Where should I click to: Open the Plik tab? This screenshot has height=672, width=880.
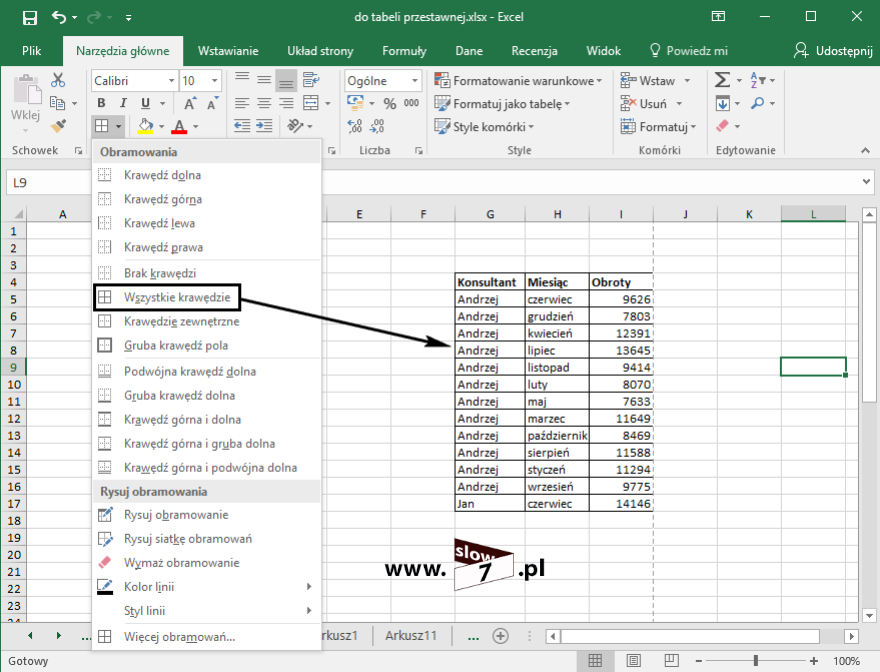(x=31, y=51)
